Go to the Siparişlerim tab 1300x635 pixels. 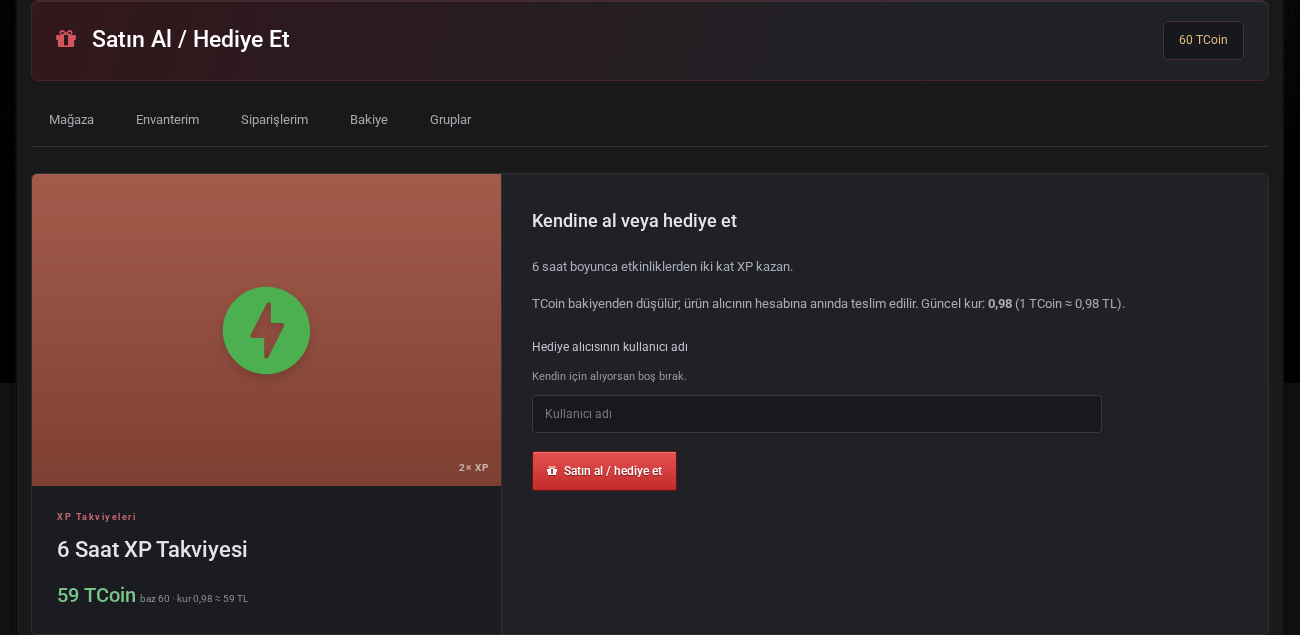(274, 120)
